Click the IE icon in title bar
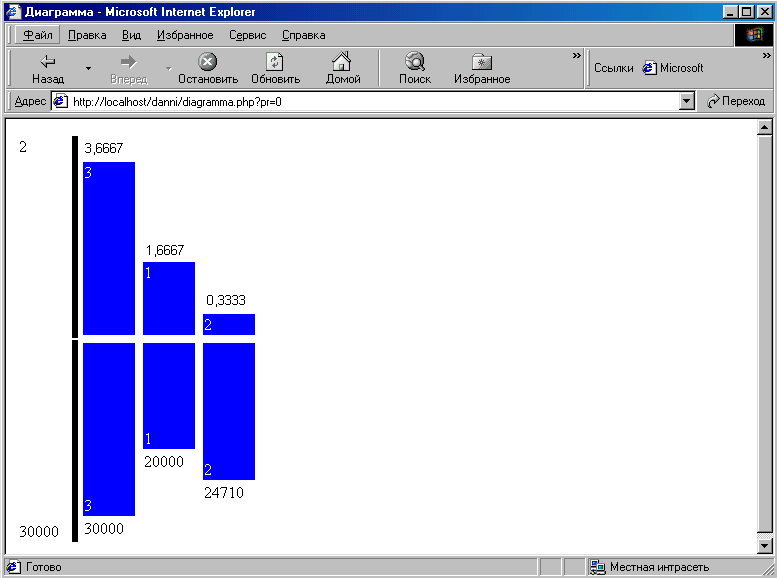The width and height of the screenshot is (777, 578). click(x=13, y=11)
